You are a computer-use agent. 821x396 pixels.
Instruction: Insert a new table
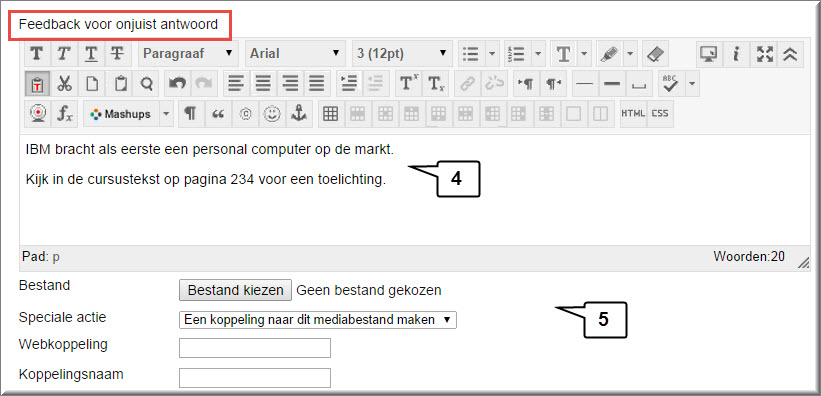point(330,114)
